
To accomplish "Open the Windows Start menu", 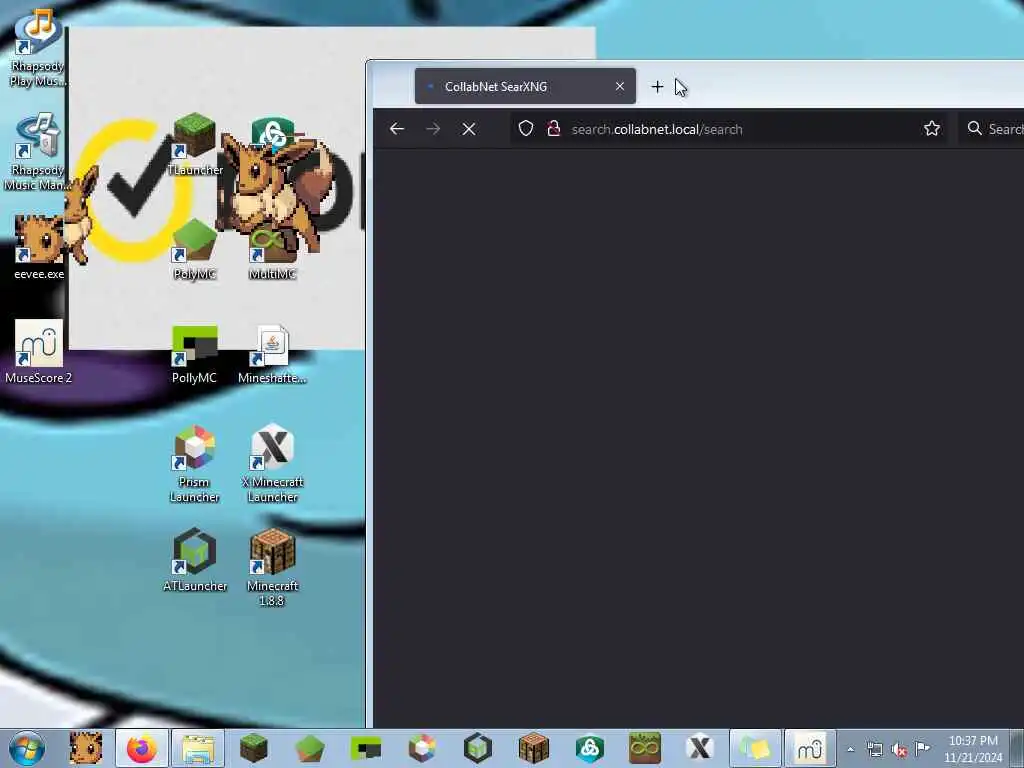I will click(27, 748).
